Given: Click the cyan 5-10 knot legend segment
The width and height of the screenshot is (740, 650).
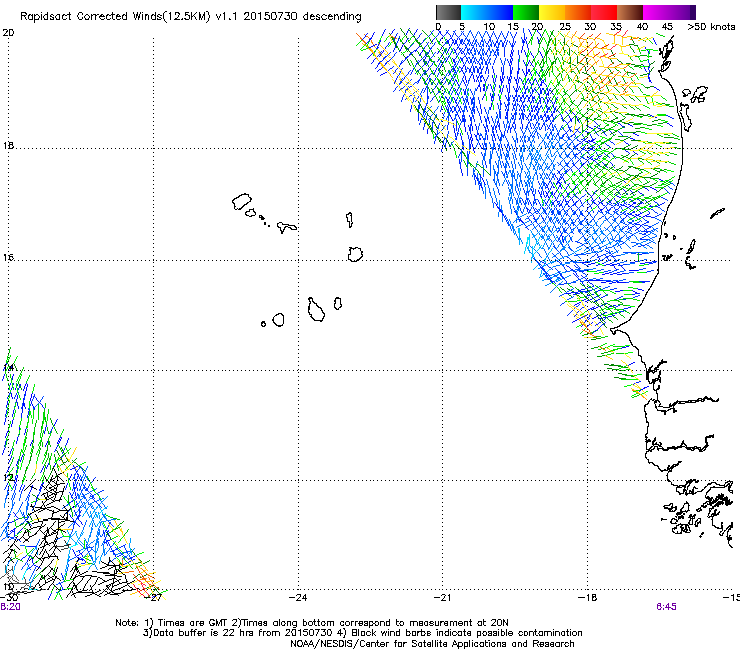Looking at the screenshot, I should point(474,12).
